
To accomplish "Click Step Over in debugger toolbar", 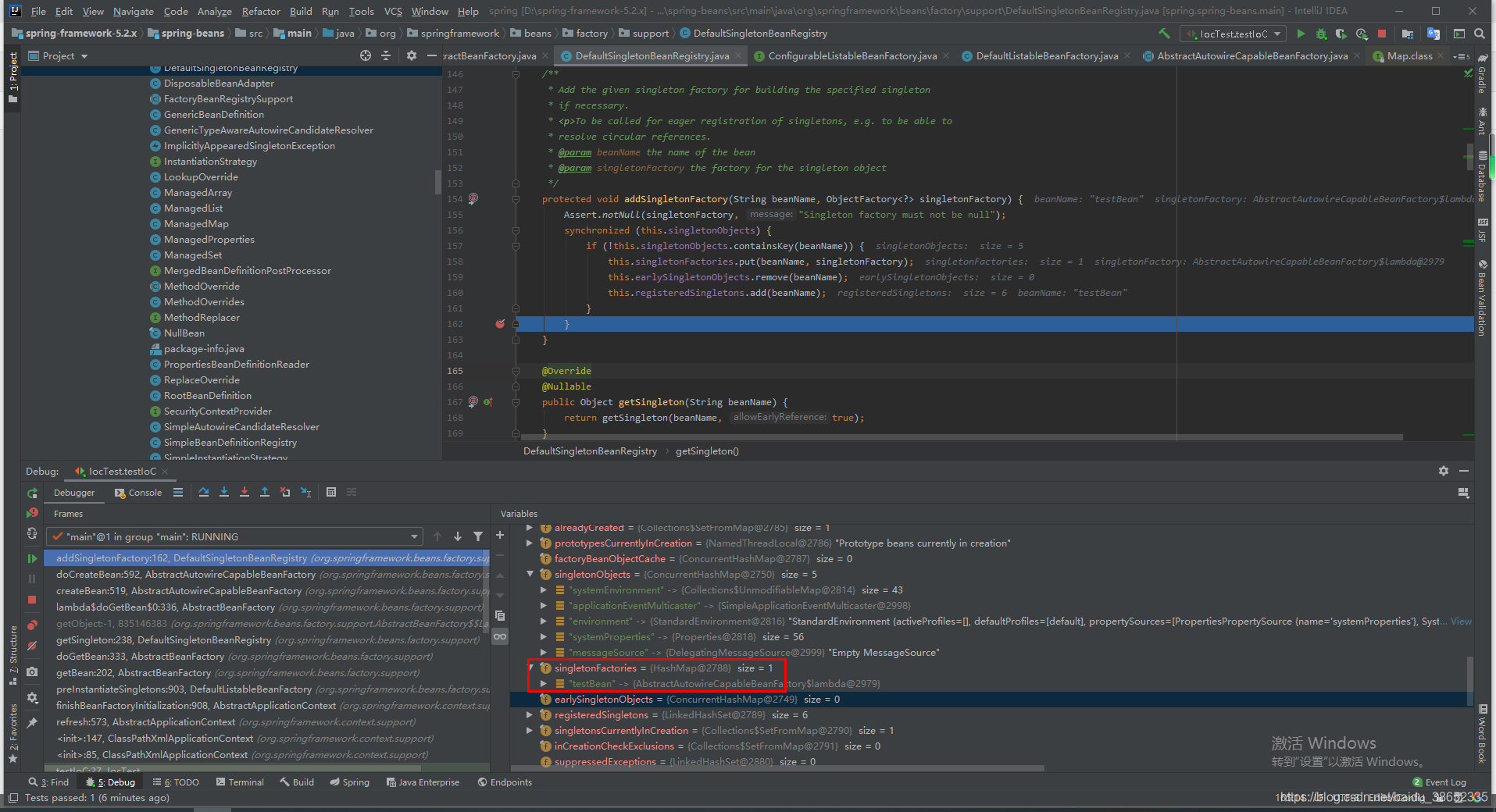I will 204,492.
